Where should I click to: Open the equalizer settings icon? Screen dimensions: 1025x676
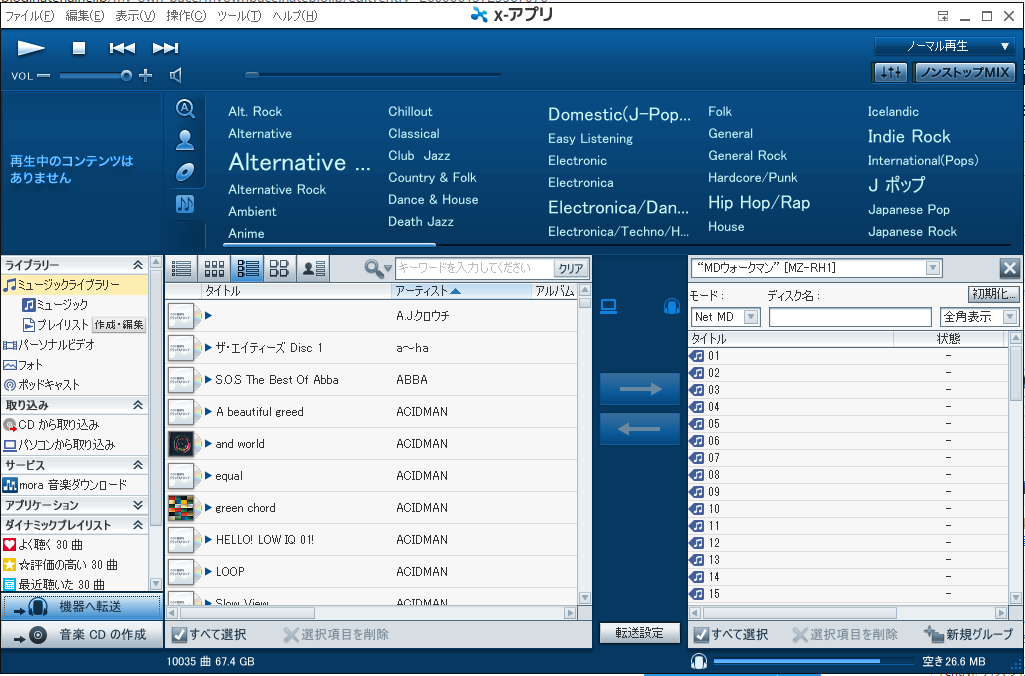[890, 73]
